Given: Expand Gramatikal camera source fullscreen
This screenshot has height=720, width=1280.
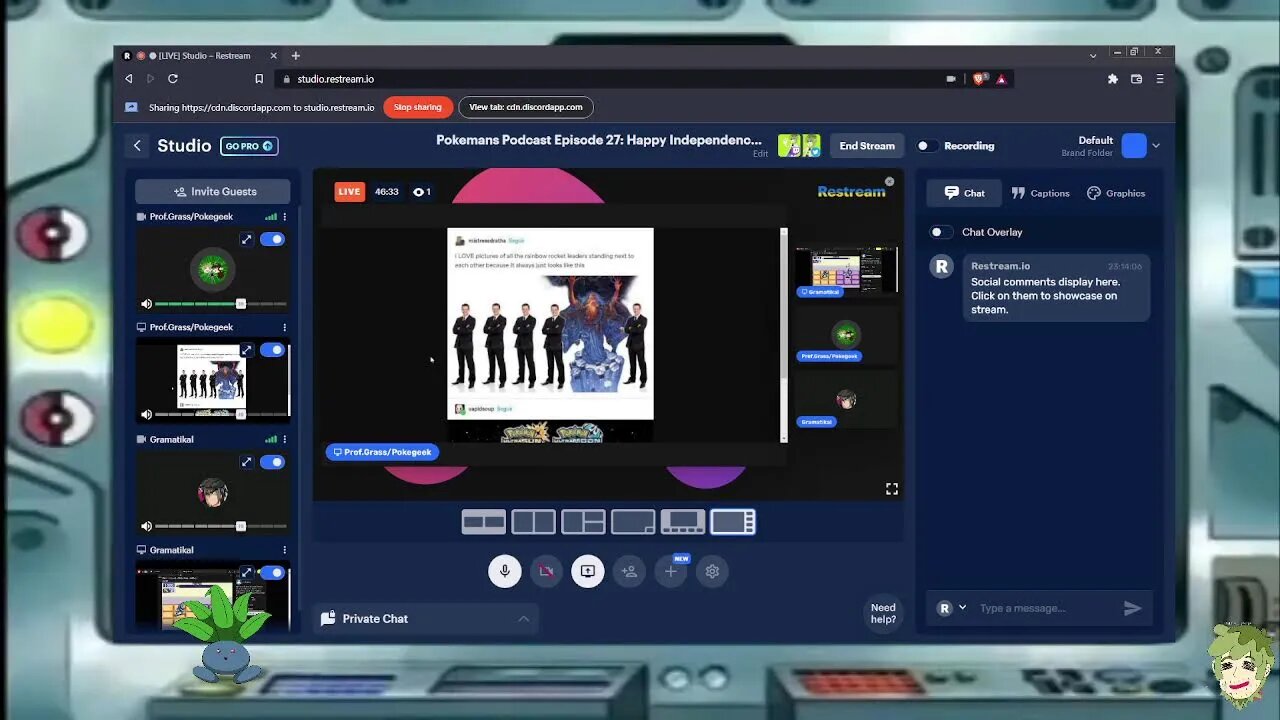Looking at the screenshot, I should (246, 462).
